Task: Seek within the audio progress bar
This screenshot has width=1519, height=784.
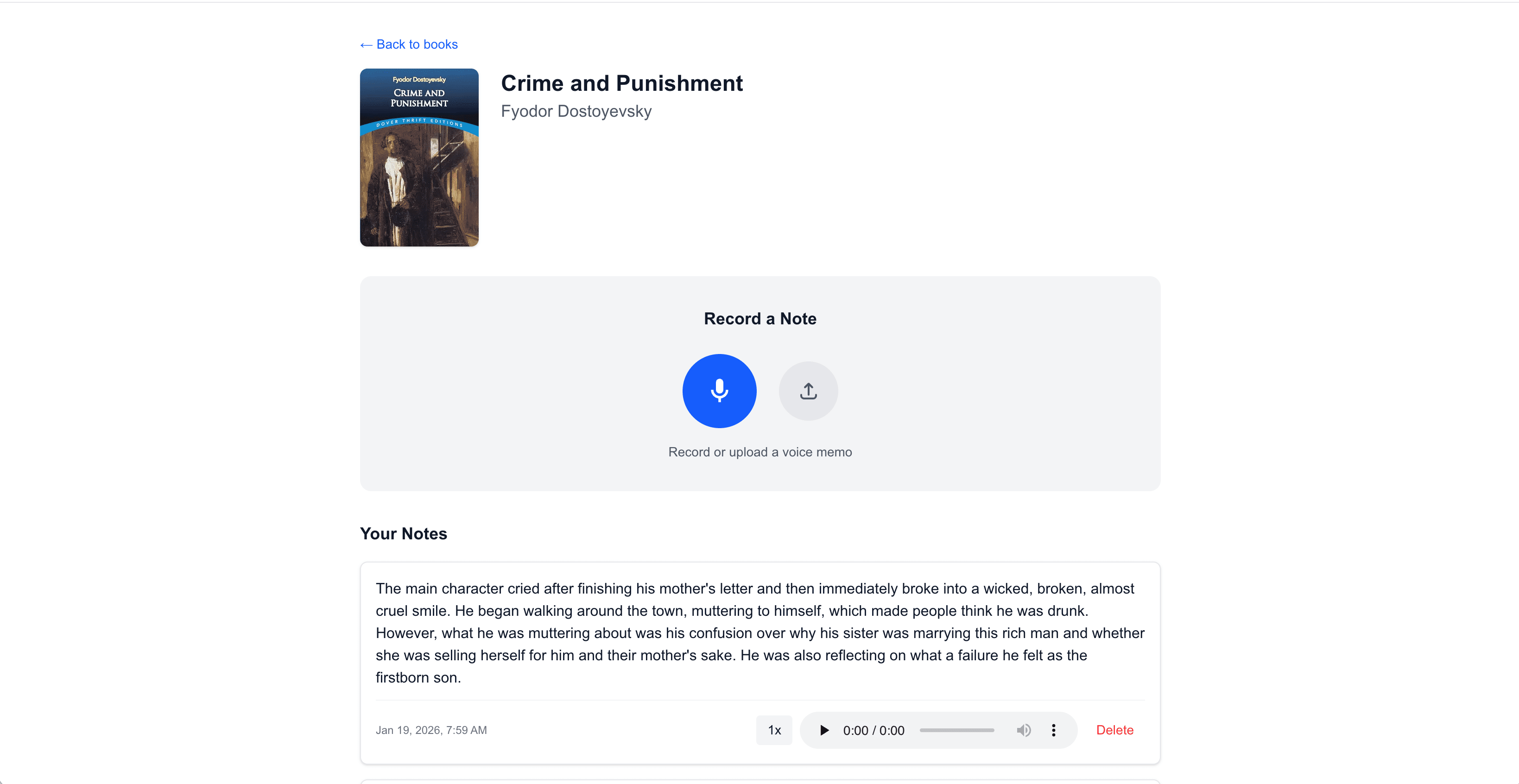Action: [x=956, y=730]
